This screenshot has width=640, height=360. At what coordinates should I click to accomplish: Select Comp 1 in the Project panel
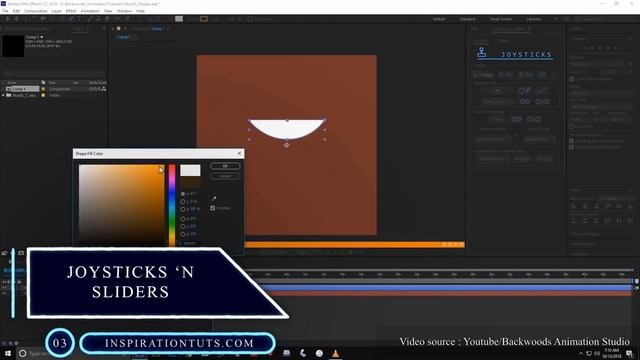pos(22,89)
